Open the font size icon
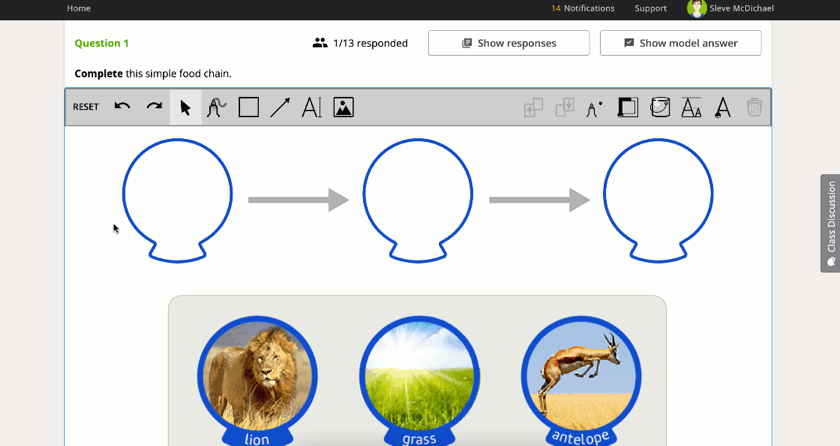The width and height of the screenshot is (840, 446). (691, 108)
